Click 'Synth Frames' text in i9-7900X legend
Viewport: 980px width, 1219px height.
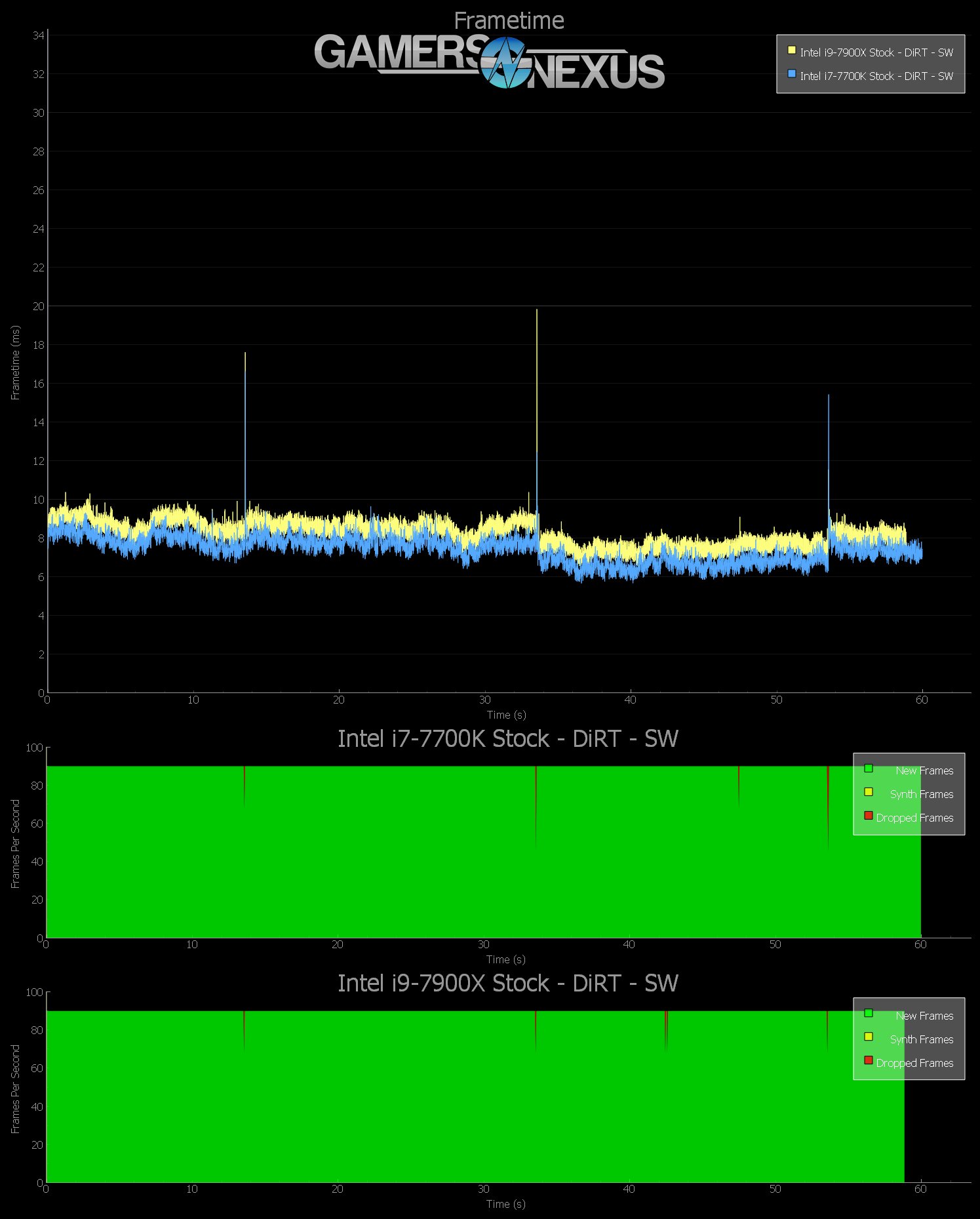tap(922, 1039)
